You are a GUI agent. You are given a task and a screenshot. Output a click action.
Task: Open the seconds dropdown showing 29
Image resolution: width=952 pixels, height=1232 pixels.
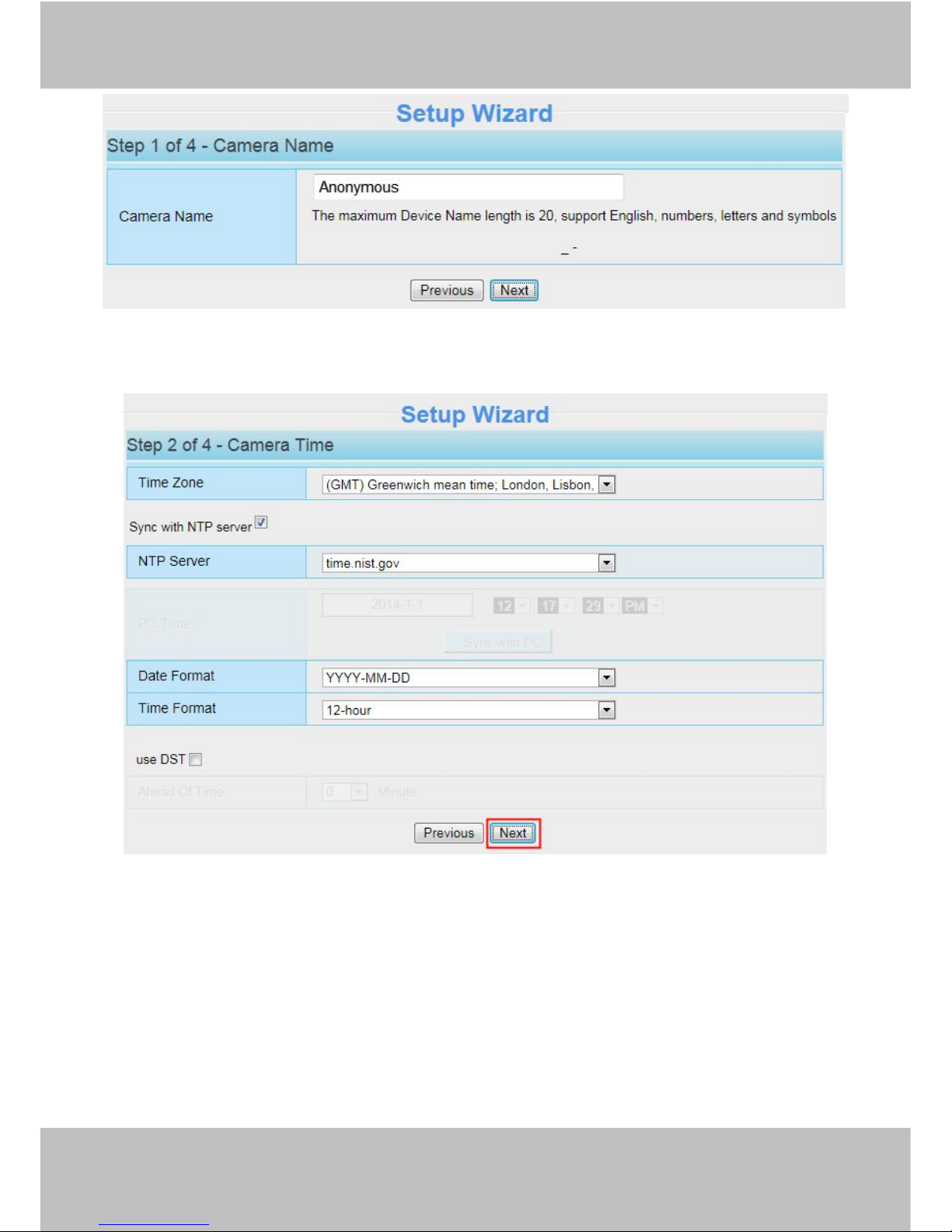coord(601,606)
